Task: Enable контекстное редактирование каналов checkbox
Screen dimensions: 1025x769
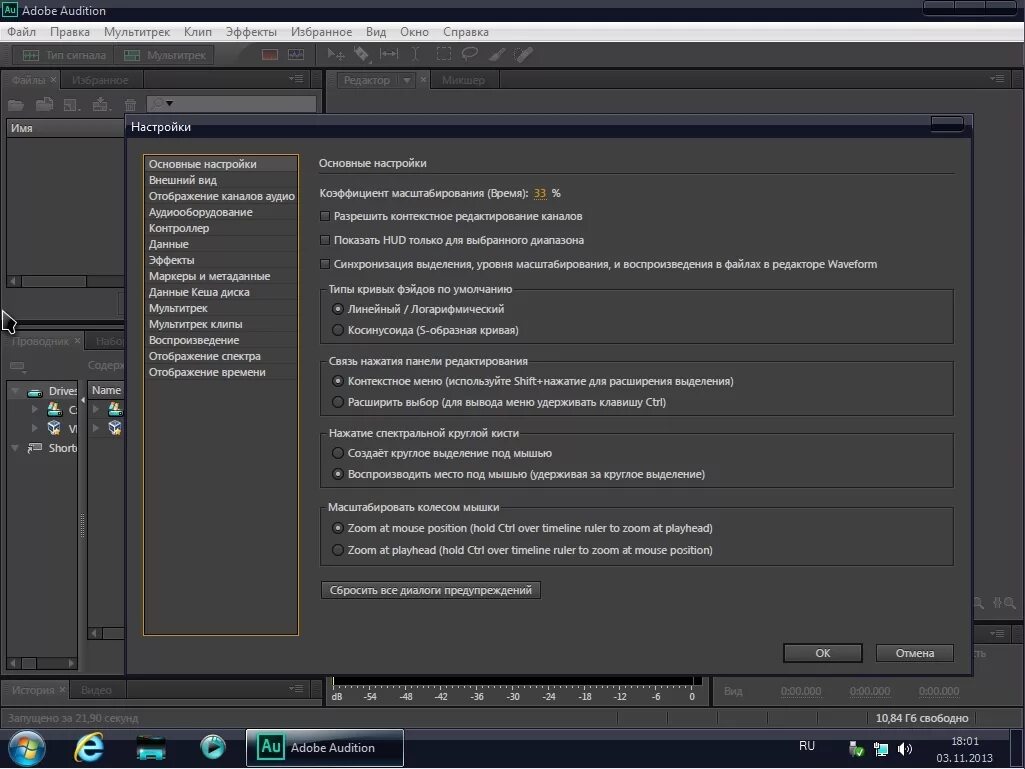Action: coord(325,216)
